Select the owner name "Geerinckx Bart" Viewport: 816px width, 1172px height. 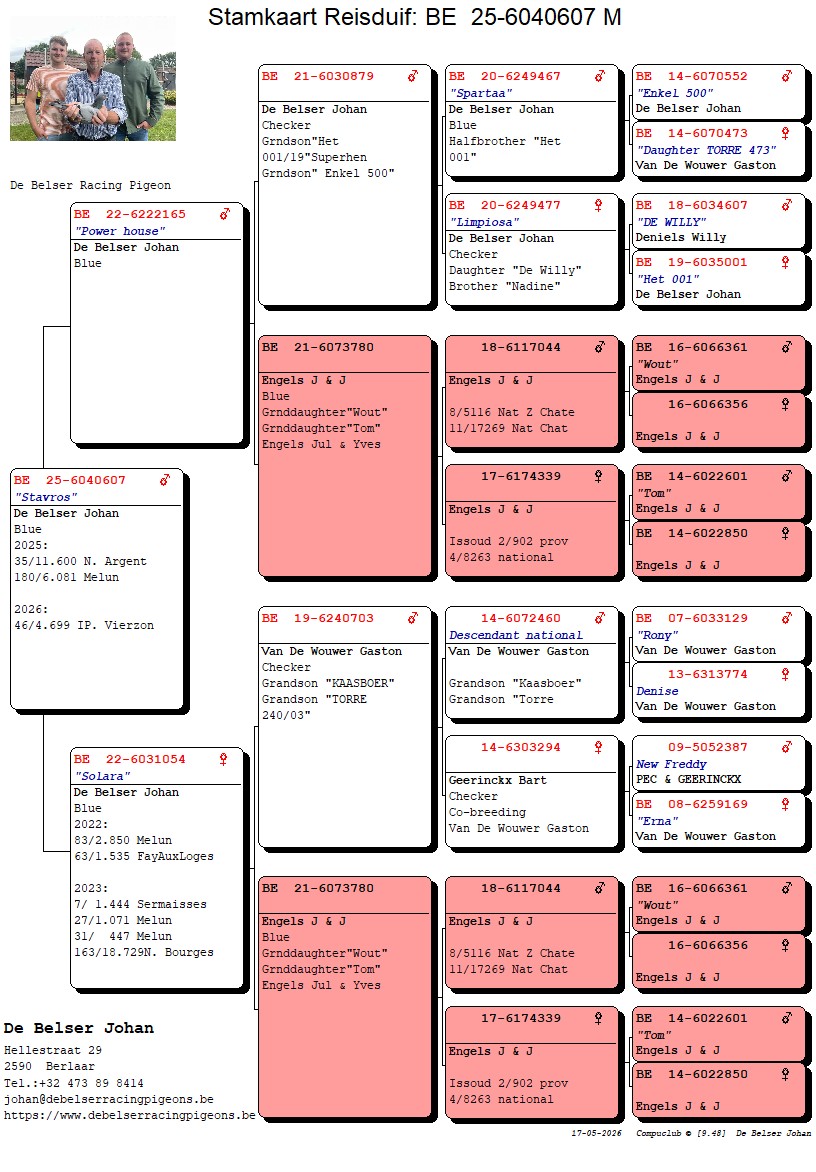[x=498, y=780]
